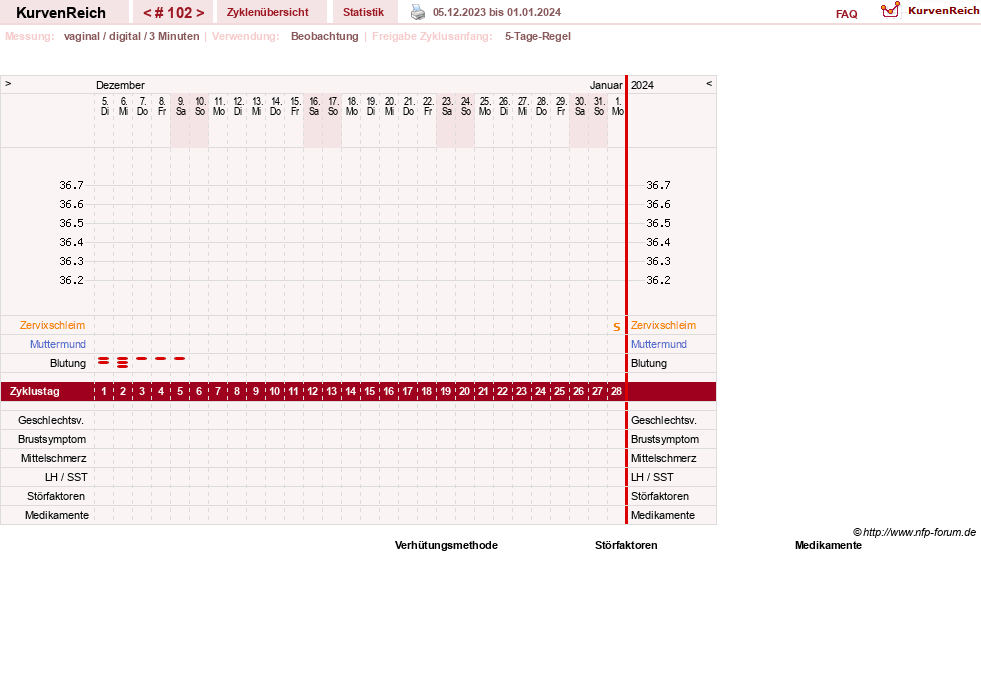Viewport: 981px width, 684px height.
Task: Click the right 'Blutung' row label
Action: coord(649,364)
